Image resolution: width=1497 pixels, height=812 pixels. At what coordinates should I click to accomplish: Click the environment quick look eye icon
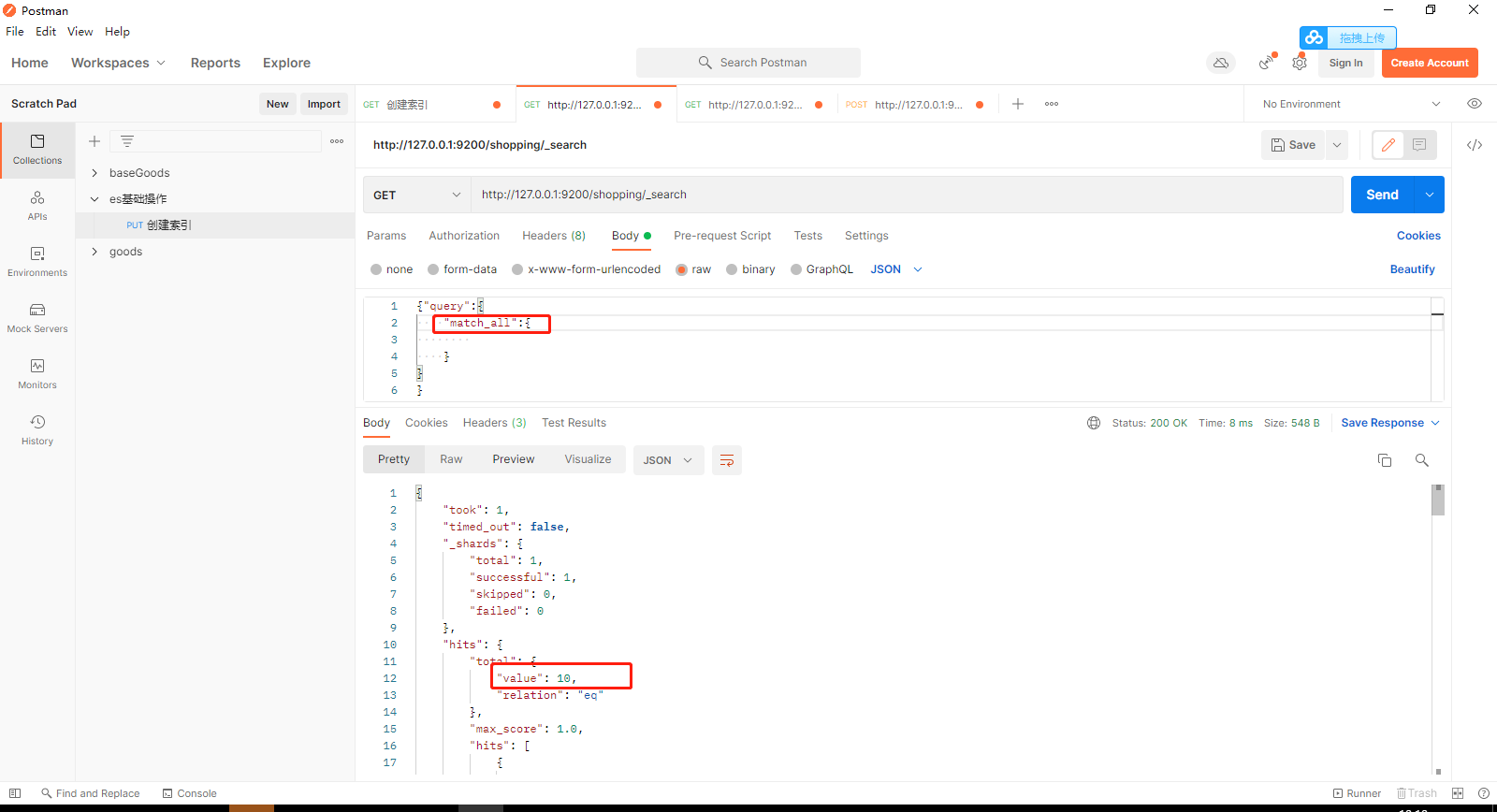(x=1475, y=104)
